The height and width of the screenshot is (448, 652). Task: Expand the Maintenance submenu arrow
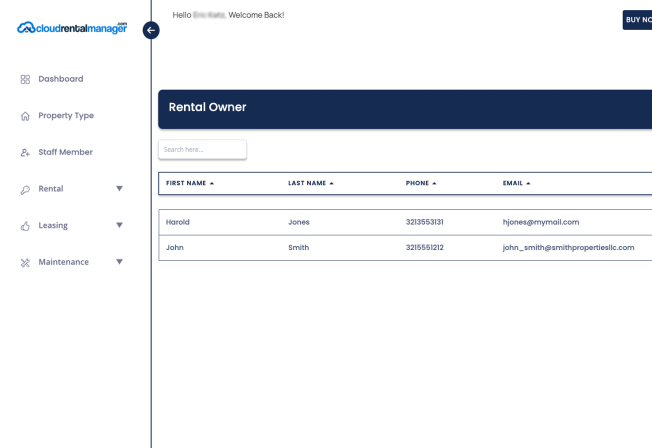pyautogui.click(x=119, y=262)
